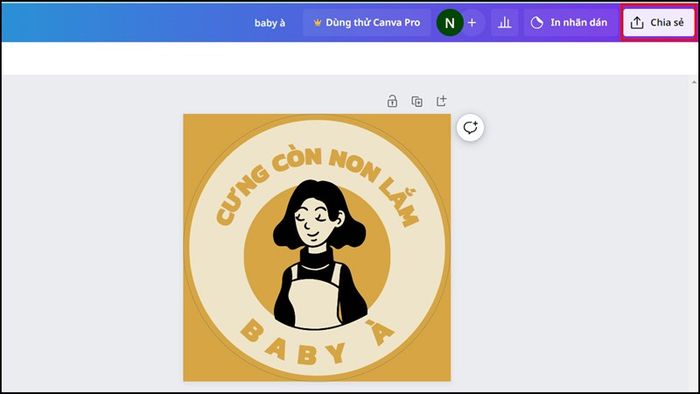Add a collaborator with the plus icon
The height and width of the screenshot is (394, 700).
(x=472, y=22)
